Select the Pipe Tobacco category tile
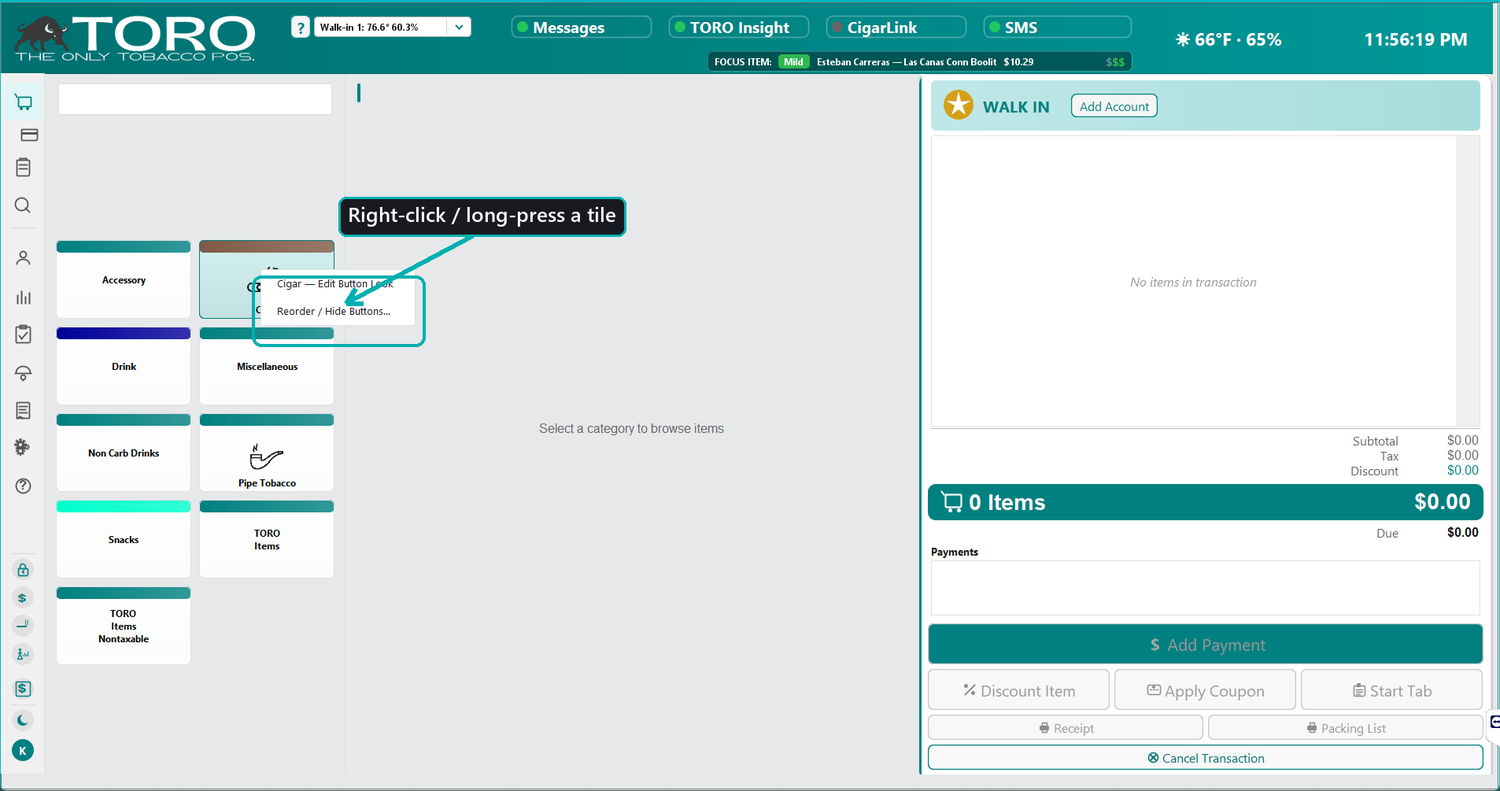Screen dimensions: 1500x791 (x=267, y=453)
